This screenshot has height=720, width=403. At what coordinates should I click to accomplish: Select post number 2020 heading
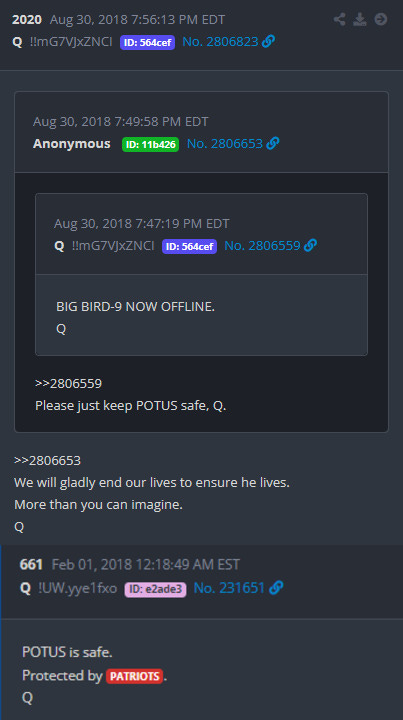(x=27, y=20)
